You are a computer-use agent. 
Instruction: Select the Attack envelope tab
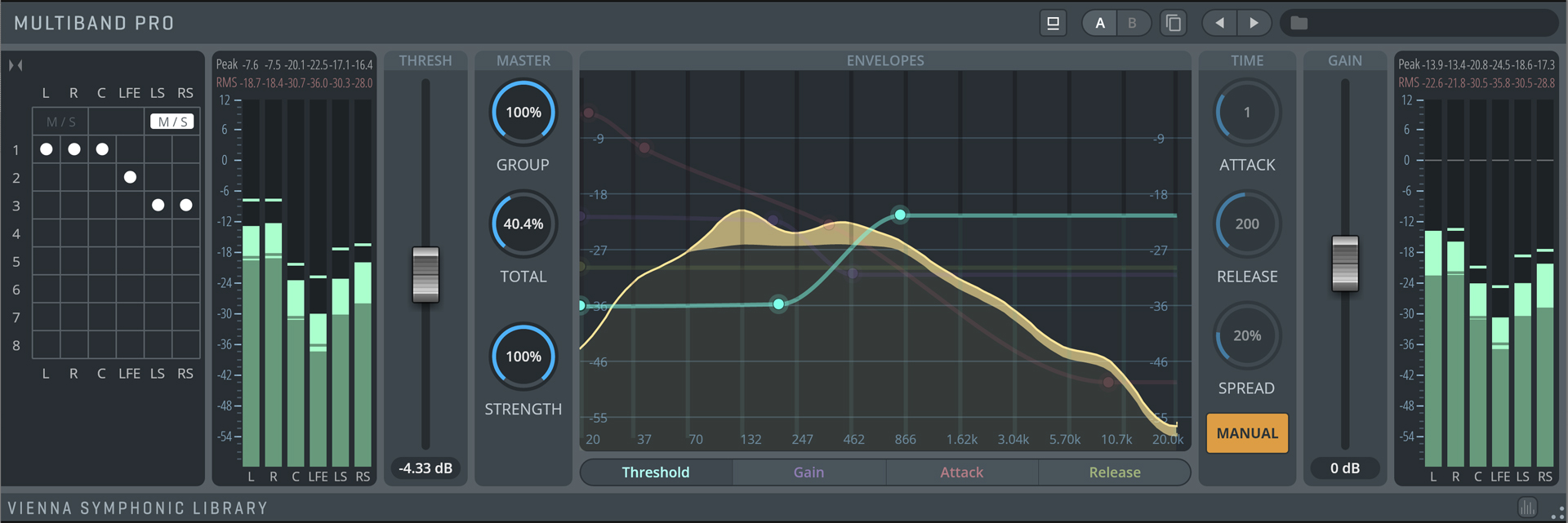click(x=961, y=472)
